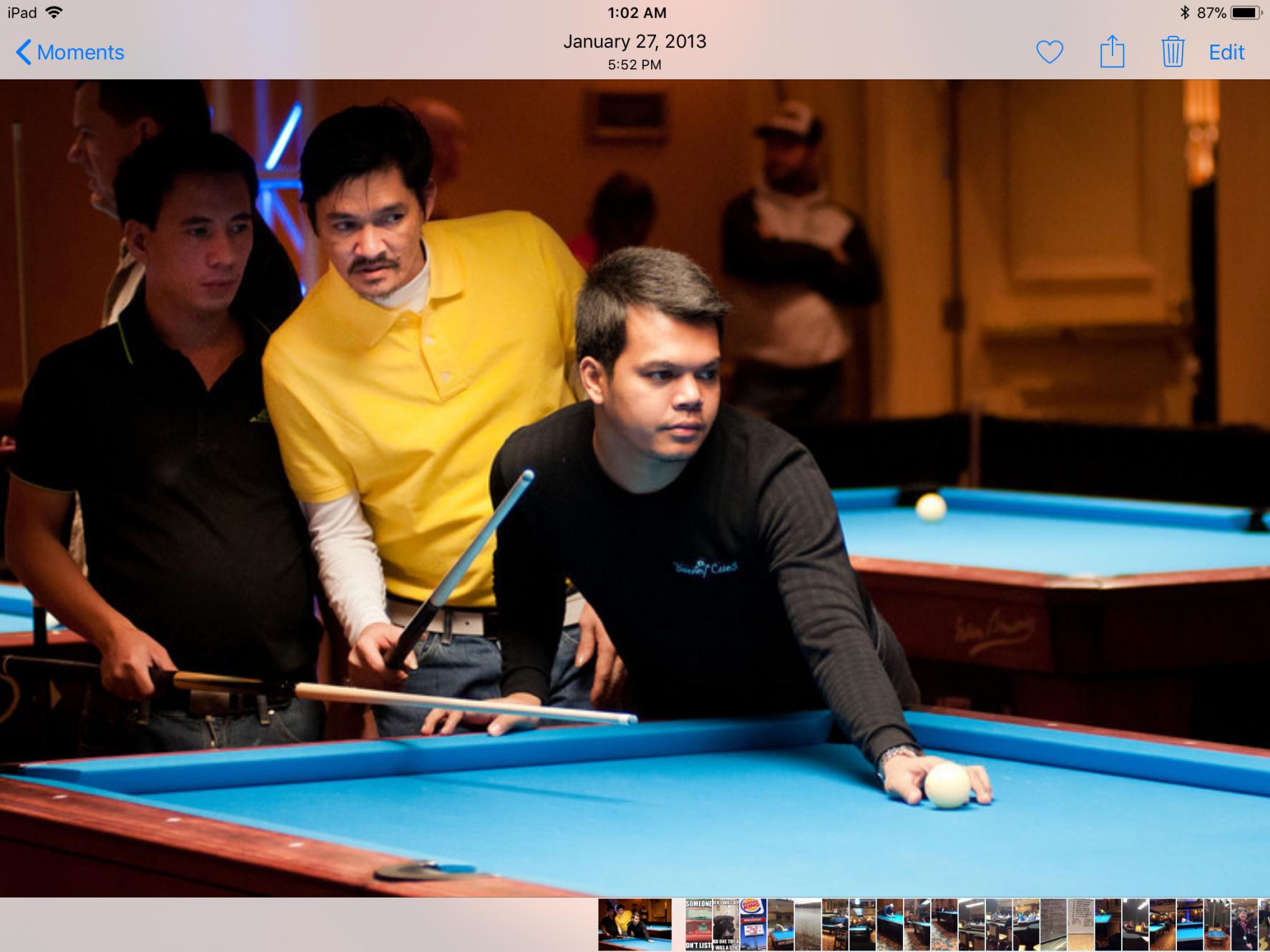
Task: Open the red truck "SOMEONE" meme thumbnail
Action: tap(698, 925)
